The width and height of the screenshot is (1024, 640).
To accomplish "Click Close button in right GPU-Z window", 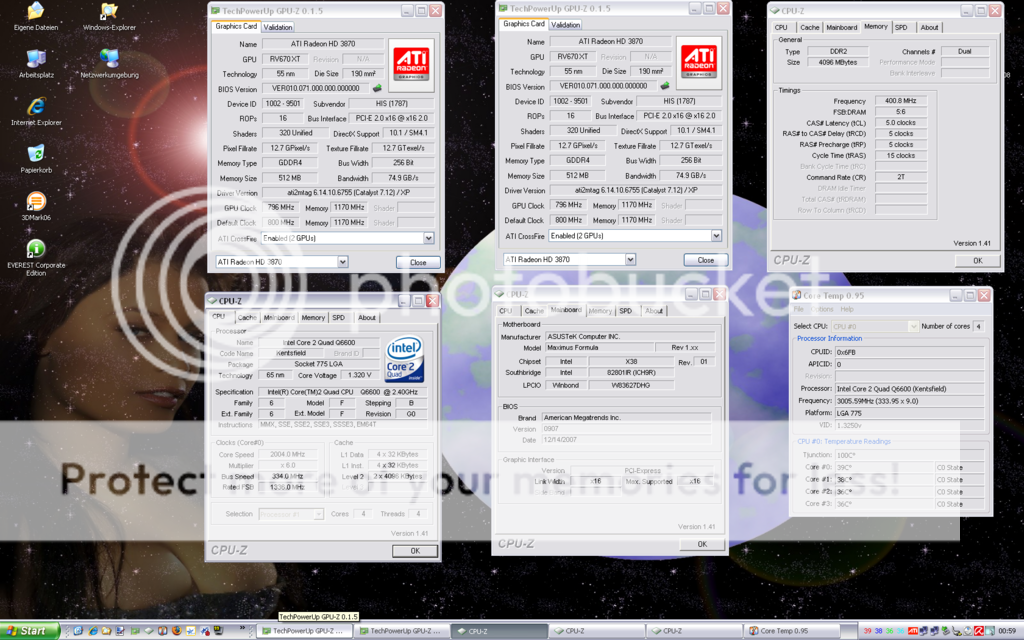I will [x=705, y=259].
